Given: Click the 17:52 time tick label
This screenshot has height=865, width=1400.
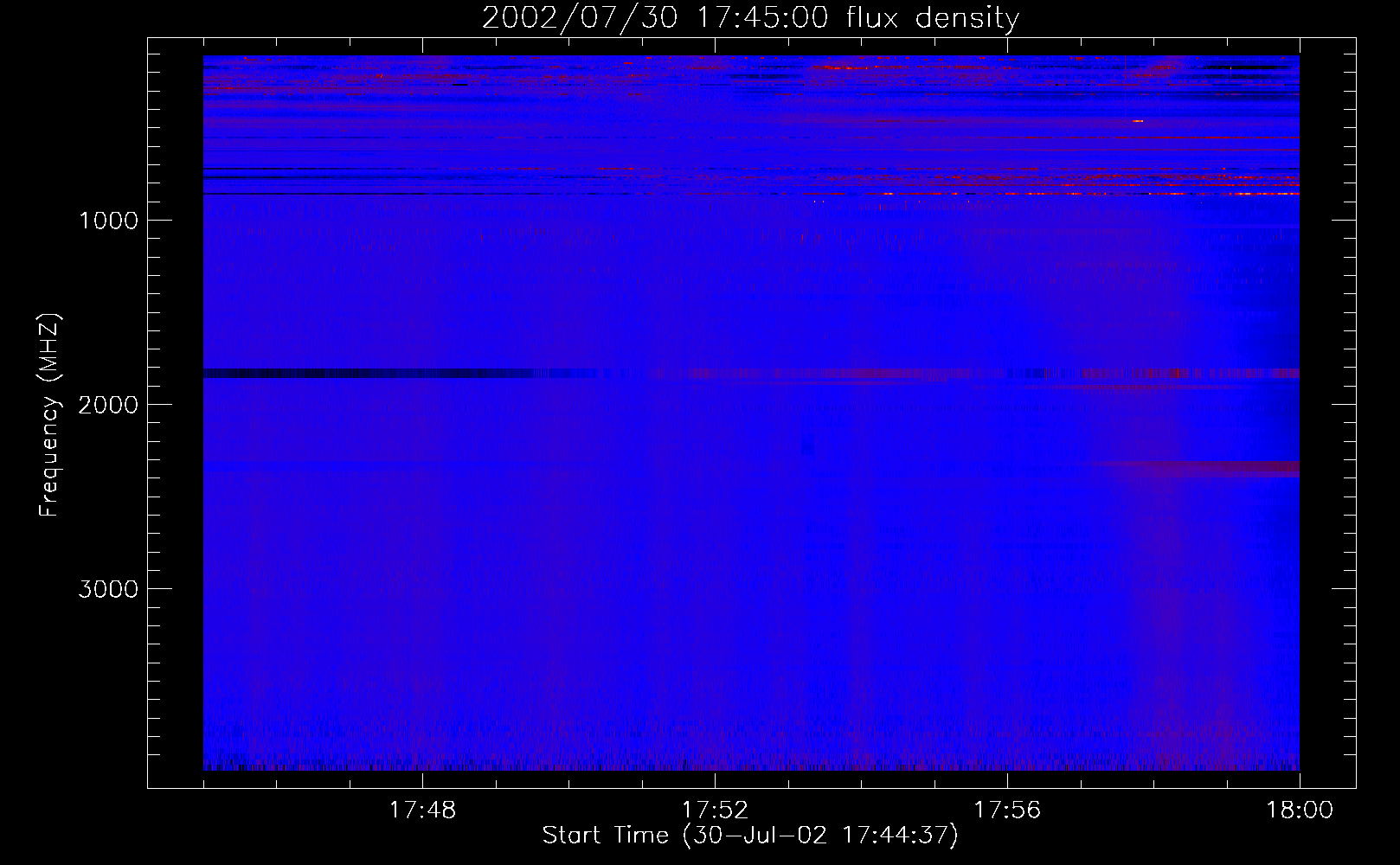Looking at the screenshot, I should tap(715, 811).
